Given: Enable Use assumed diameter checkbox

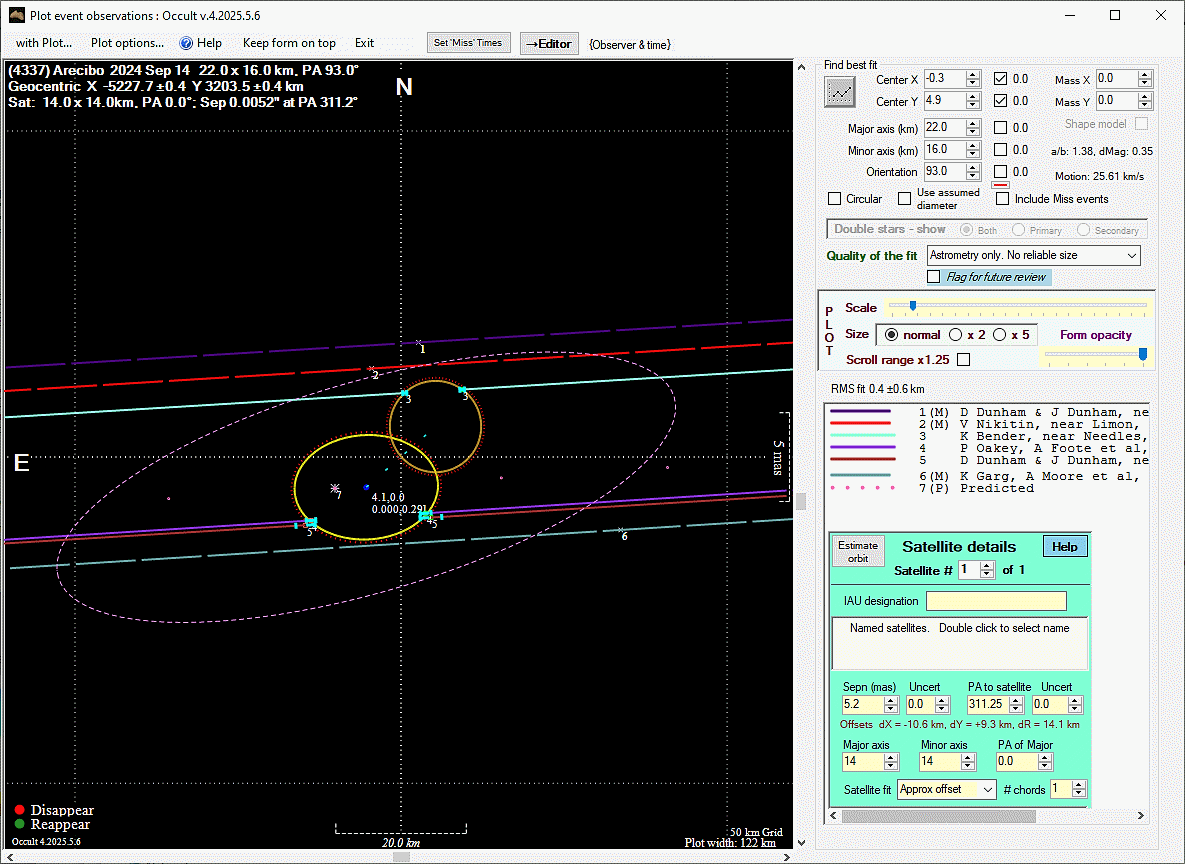Looking at the screenshot, I should point(904,199).
